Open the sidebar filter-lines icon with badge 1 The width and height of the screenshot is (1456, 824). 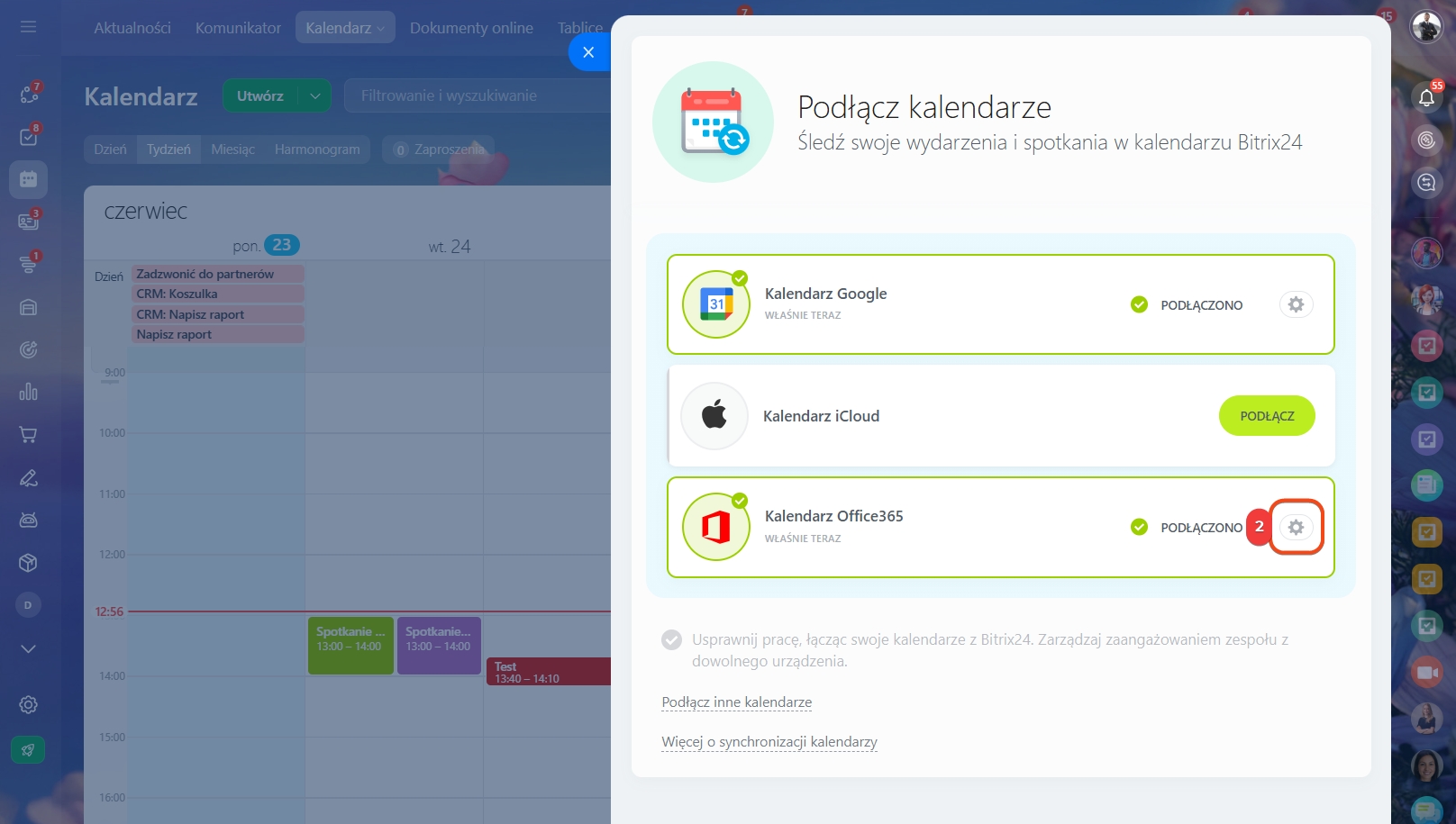click(x=28, y=264)
